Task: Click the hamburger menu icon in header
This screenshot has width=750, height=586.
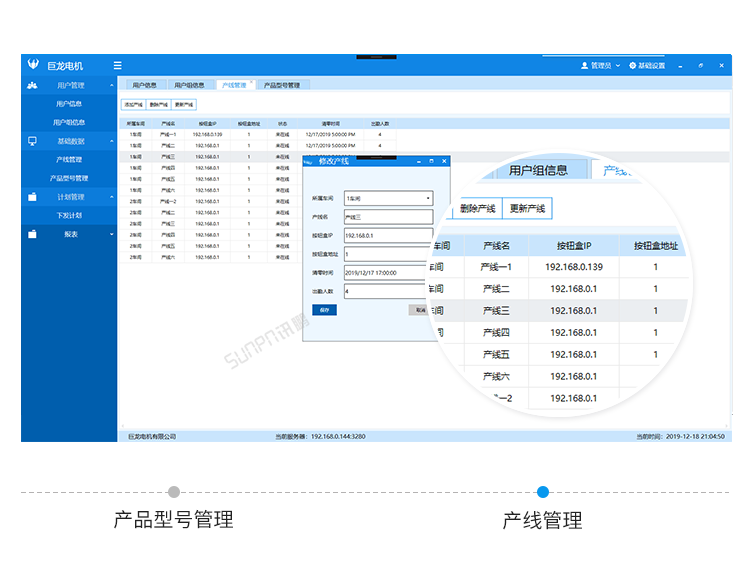Action: (x=118, y=65)
